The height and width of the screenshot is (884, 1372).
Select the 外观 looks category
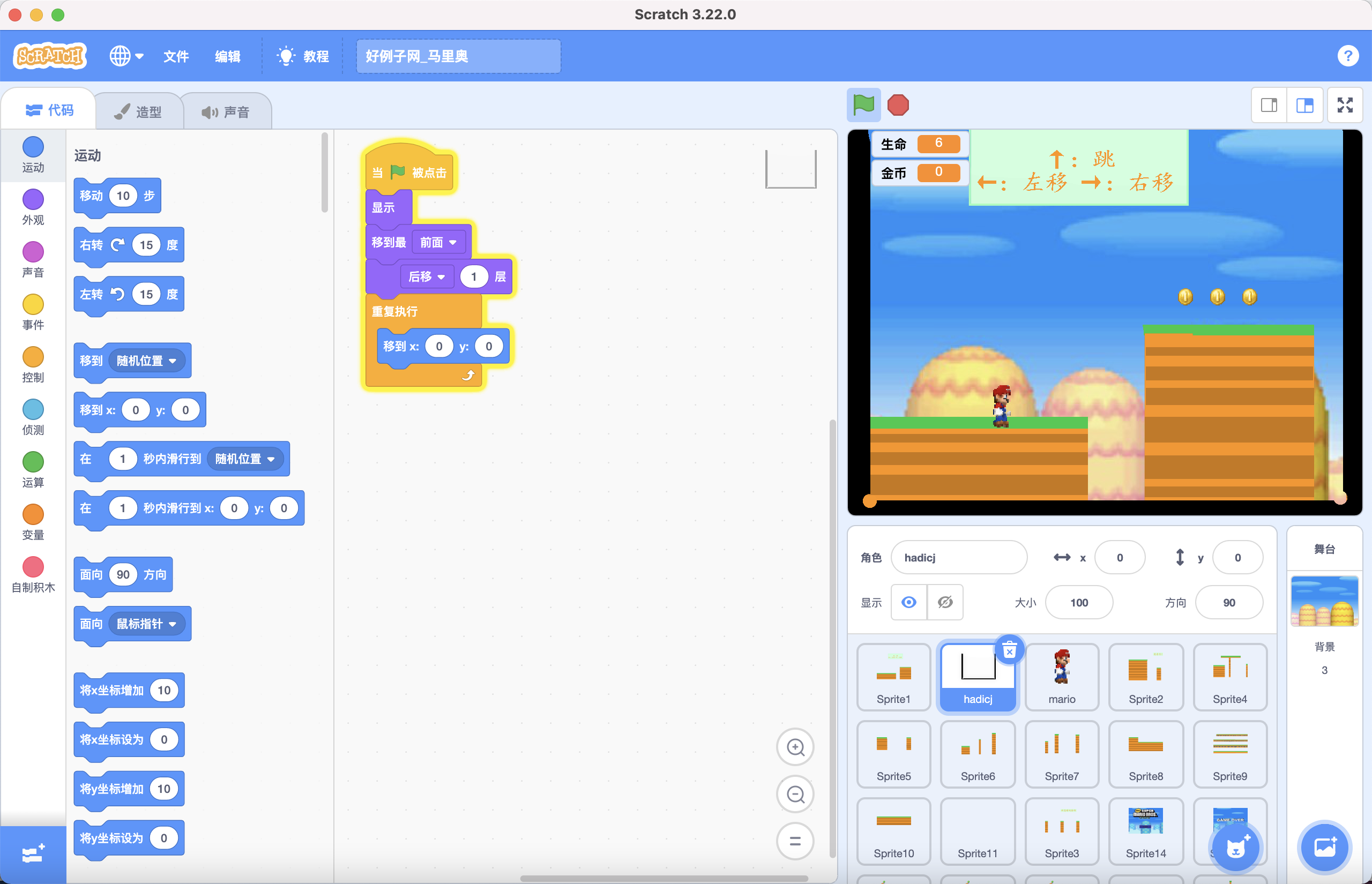coord(33,207)
